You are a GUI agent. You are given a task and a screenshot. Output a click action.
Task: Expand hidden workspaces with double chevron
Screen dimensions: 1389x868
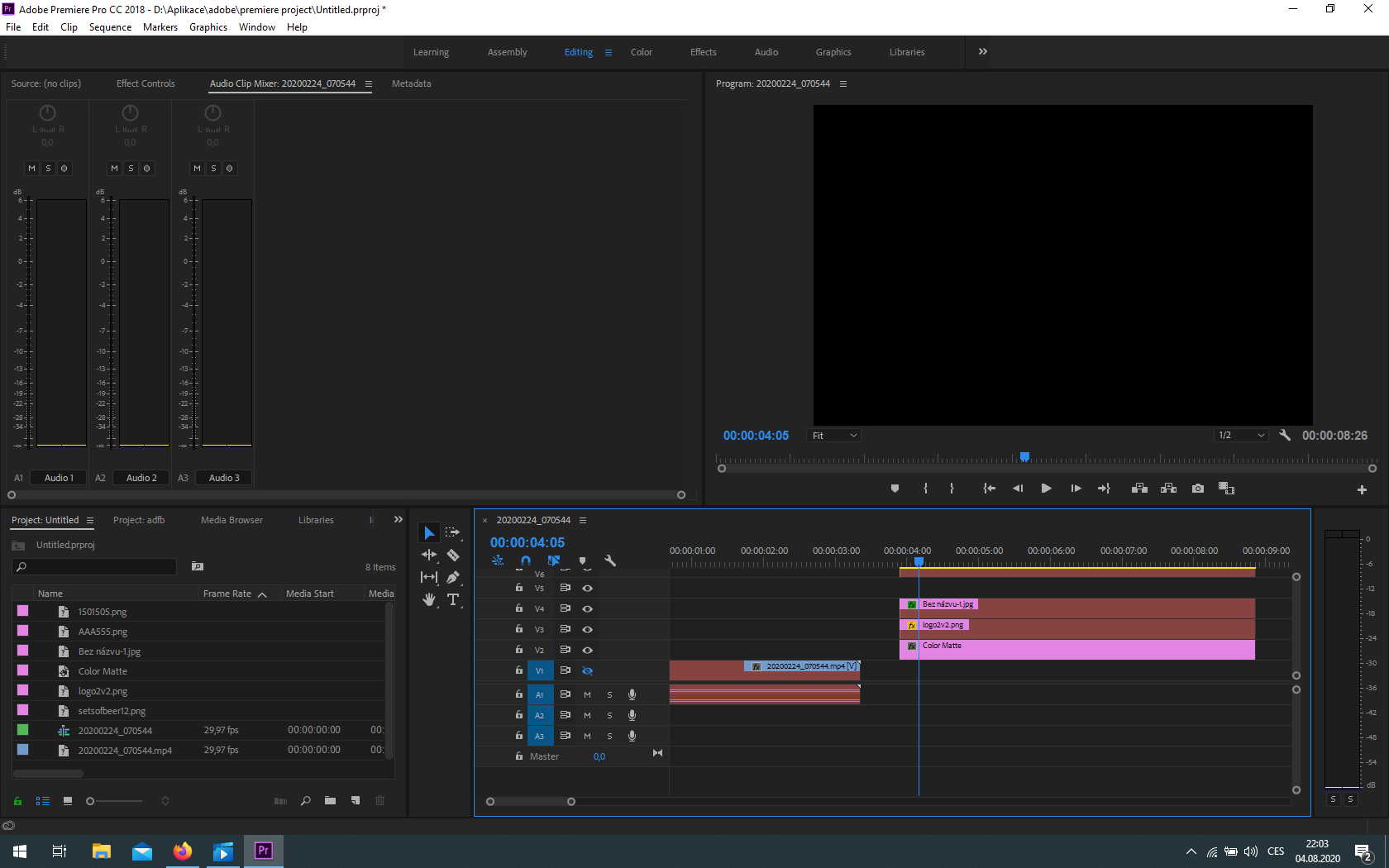[983, 51]
